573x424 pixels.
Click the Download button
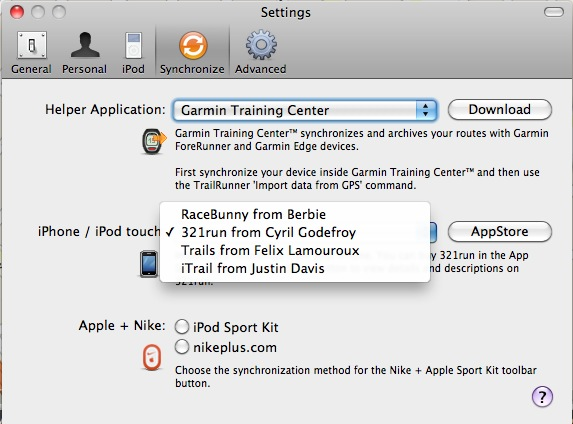tap(500, 109)
